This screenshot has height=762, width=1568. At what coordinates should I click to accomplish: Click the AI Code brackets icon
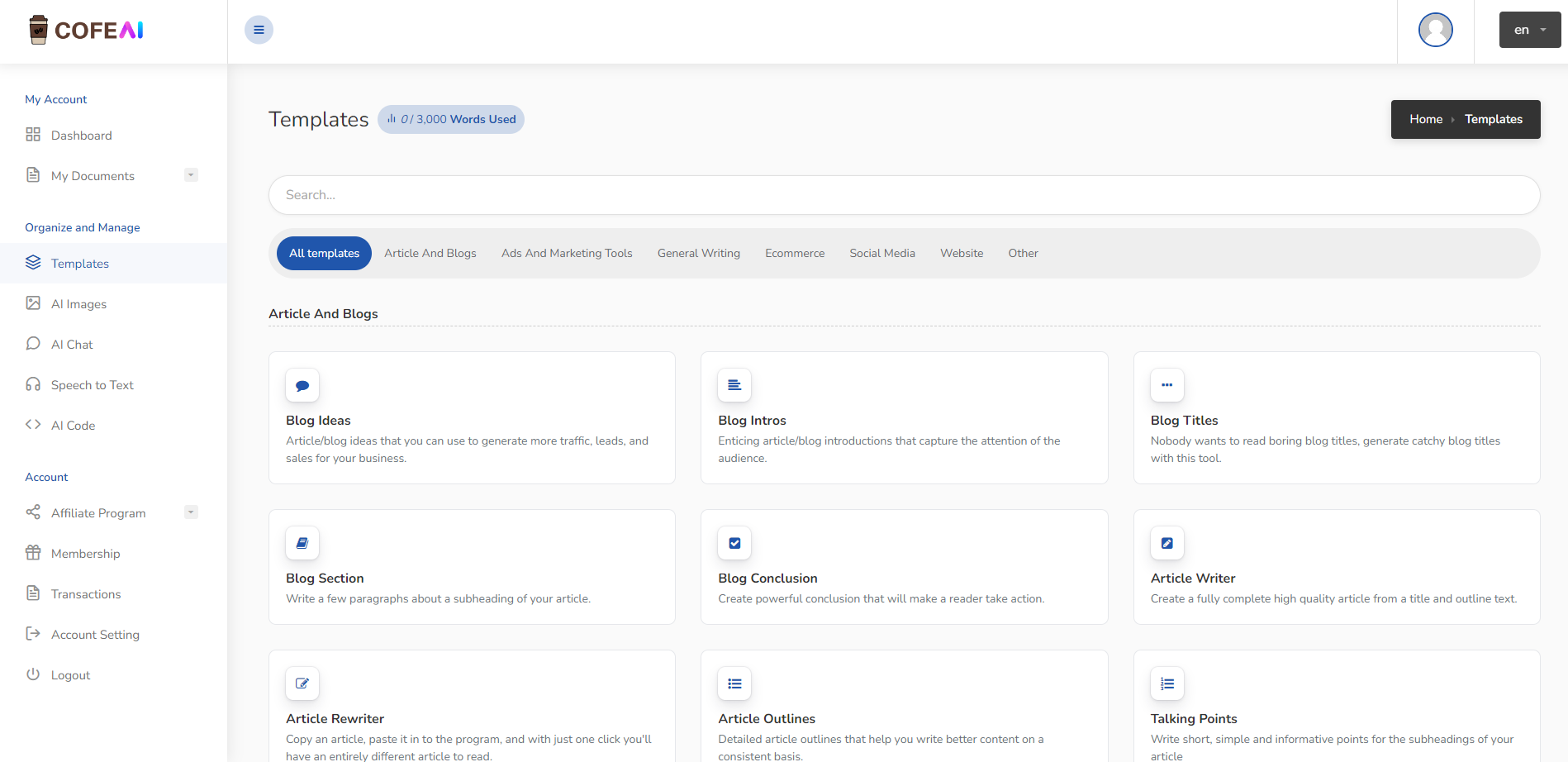[33, 425]
